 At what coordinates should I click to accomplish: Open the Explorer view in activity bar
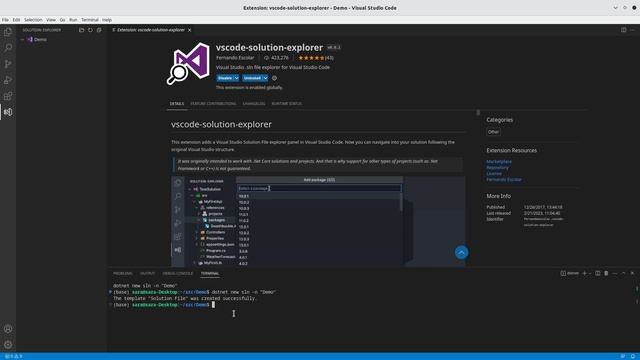[8, 32]
